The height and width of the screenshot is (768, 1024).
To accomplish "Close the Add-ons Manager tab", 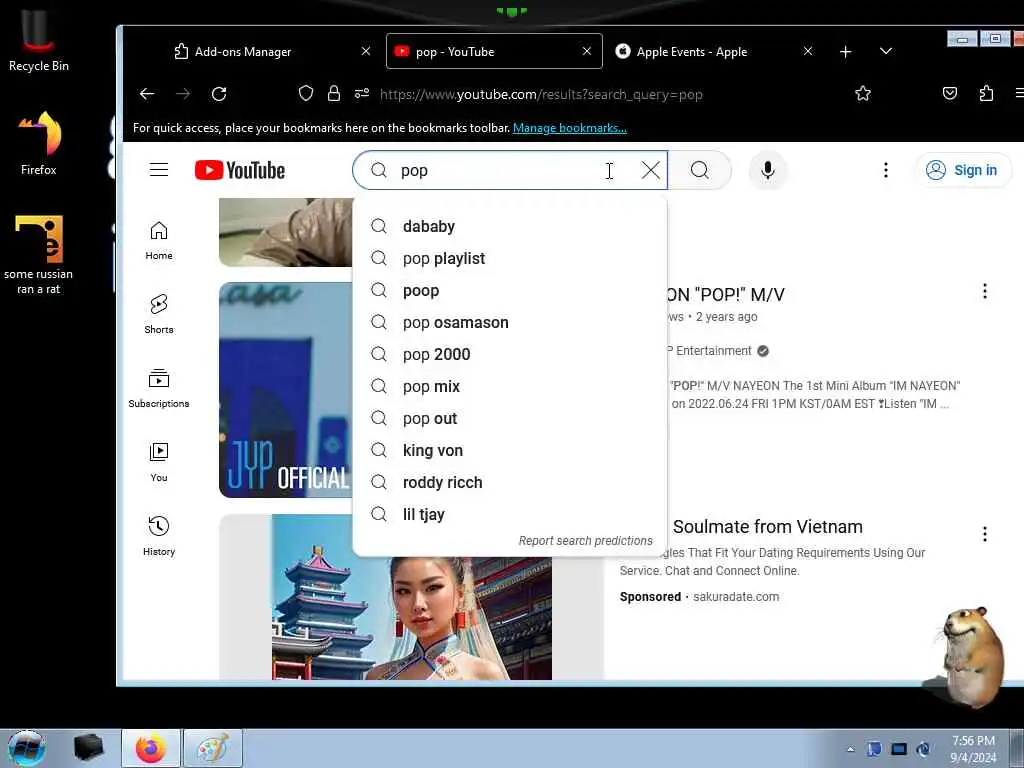I will click(x=366, y=51).
